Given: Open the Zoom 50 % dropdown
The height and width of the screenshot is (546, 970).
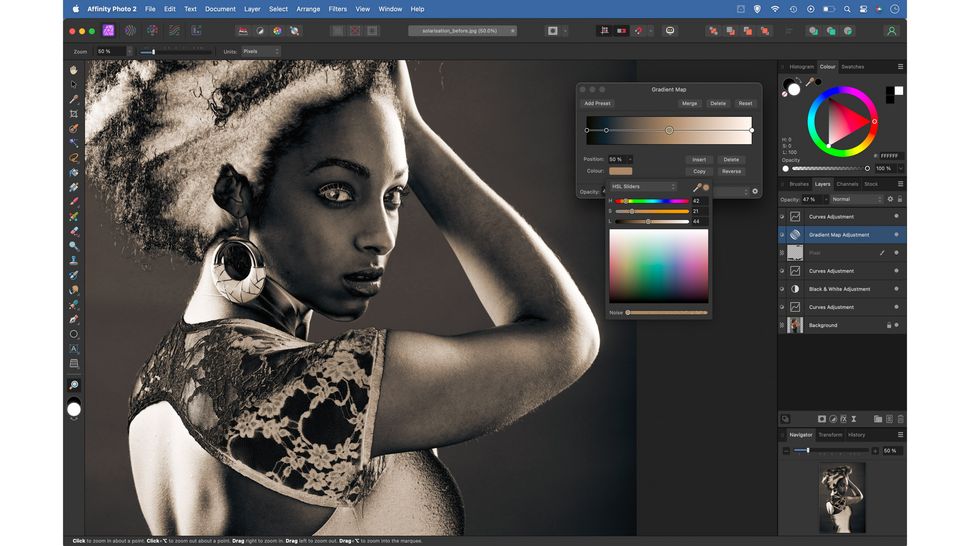Looking at the screenshot, I should coord(129,51).
